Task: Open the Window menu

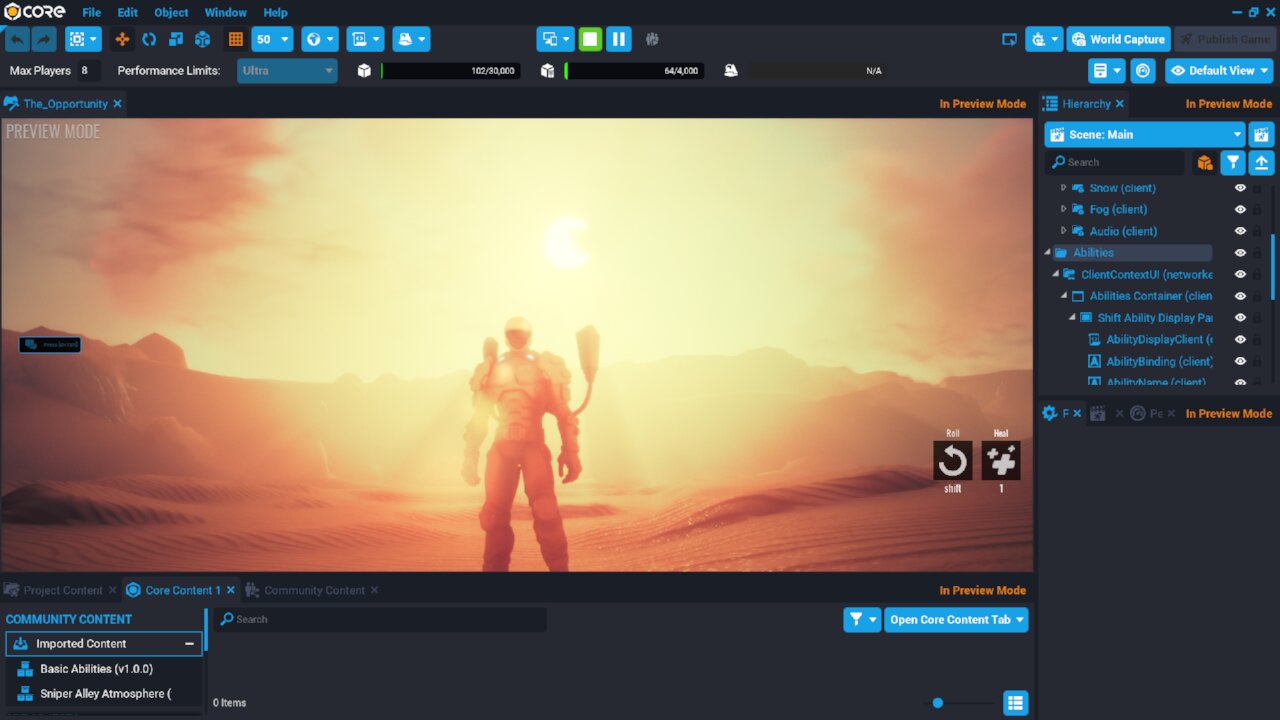Action: pos(225,12)
